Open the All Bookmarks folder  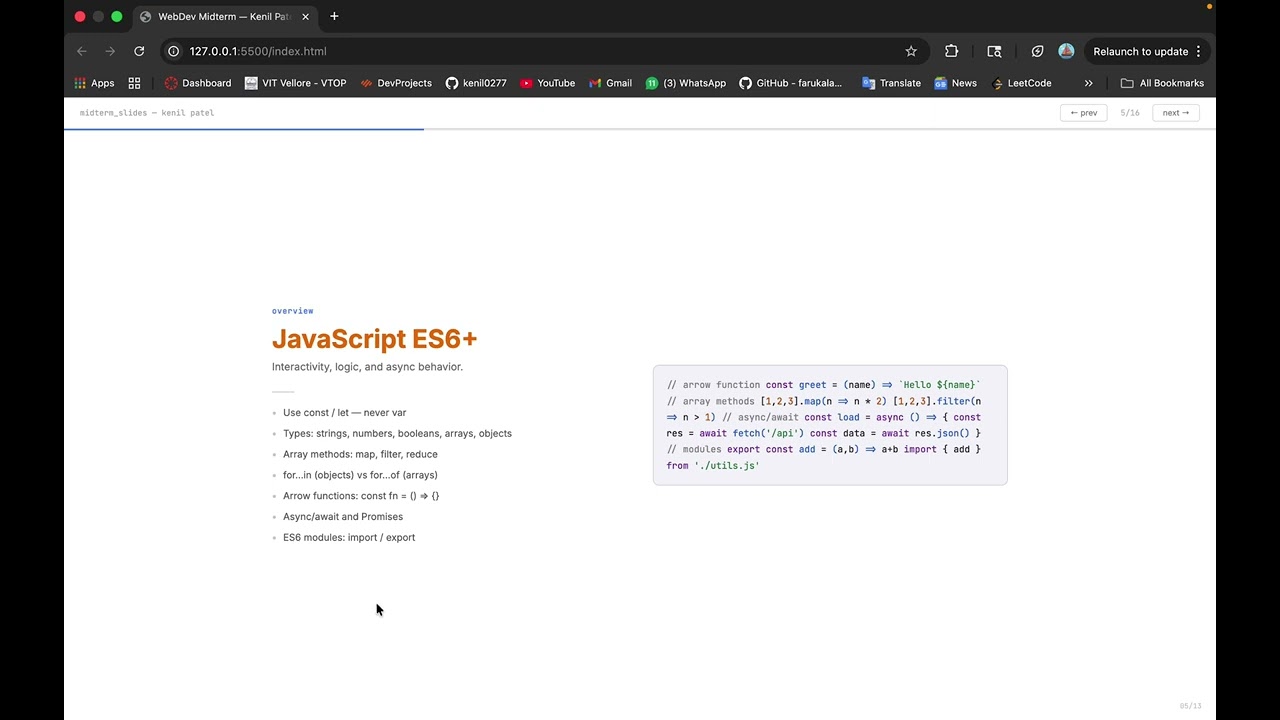pos(1162,83)
